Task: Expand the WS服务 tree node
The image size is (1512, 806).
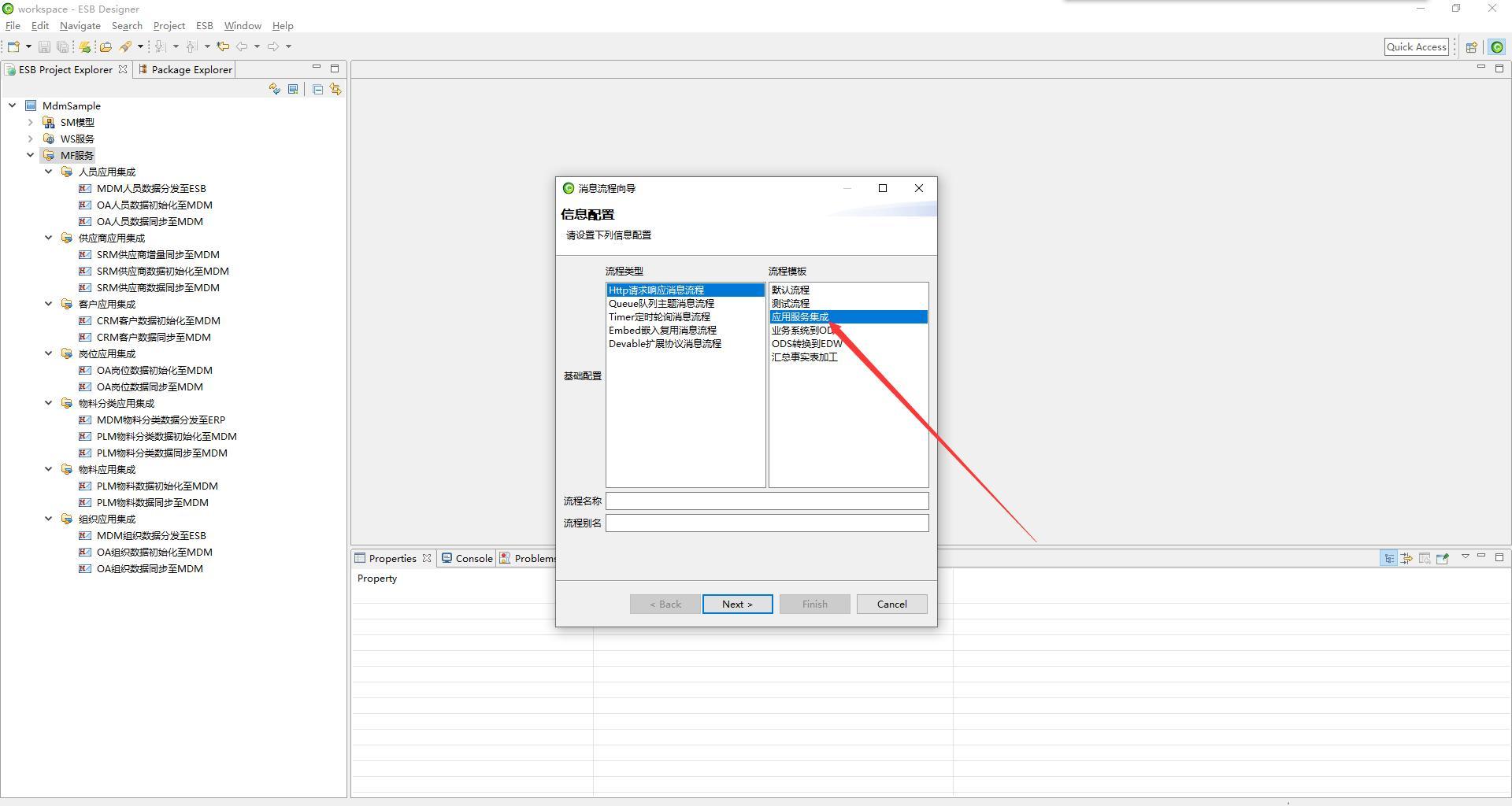Action: tap(31, 139)
